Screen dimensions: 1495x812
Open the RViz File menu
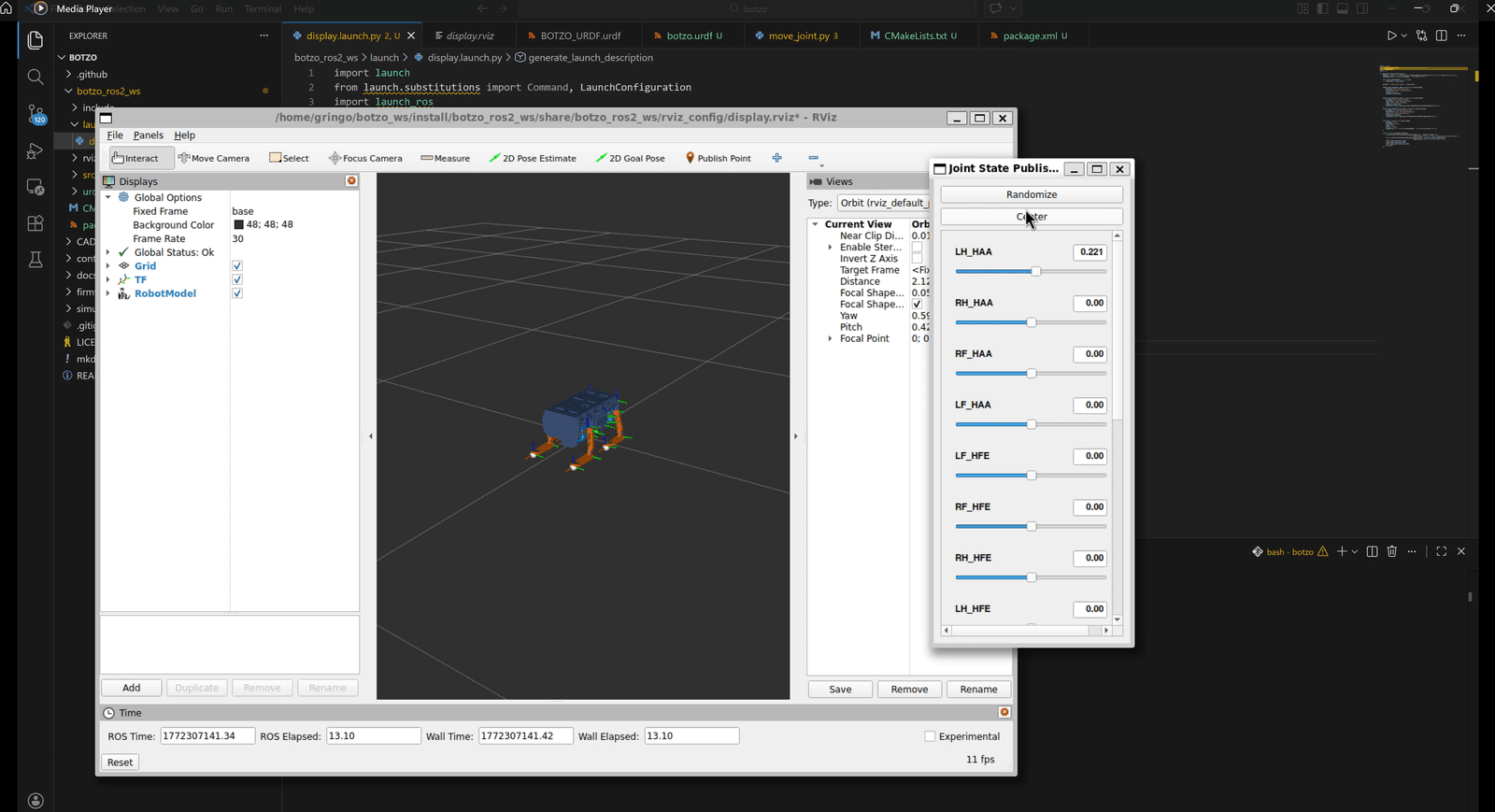[x=115, y=135]
